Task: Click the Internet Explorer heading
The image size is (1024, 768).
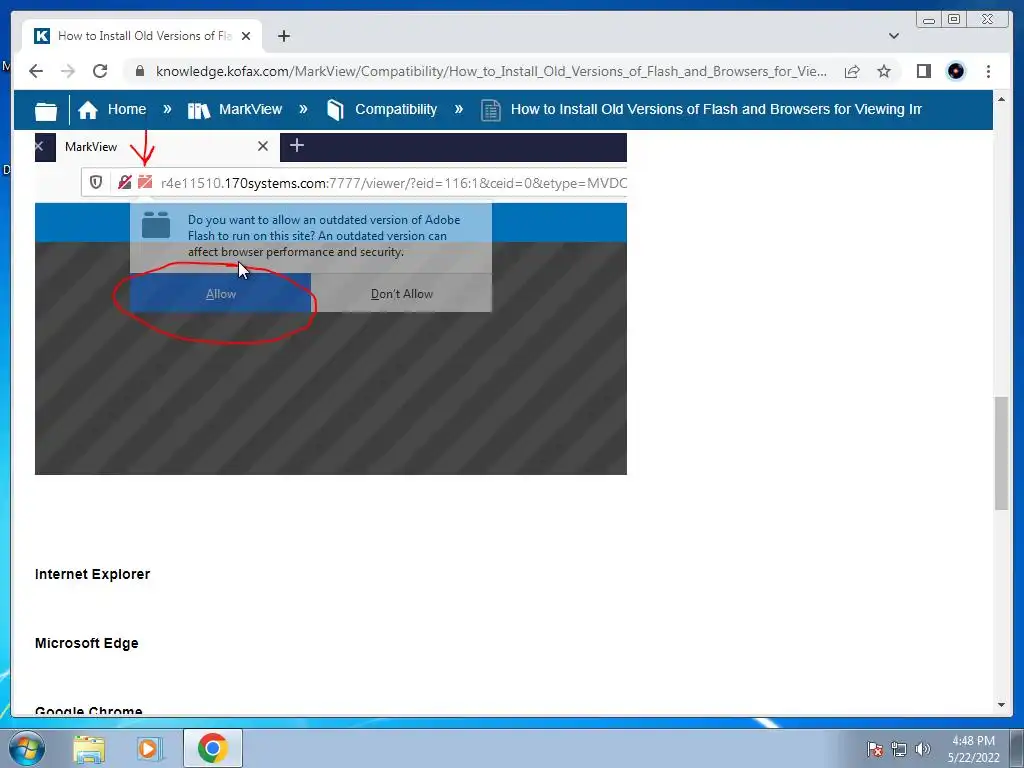Action: click(92, 574)
